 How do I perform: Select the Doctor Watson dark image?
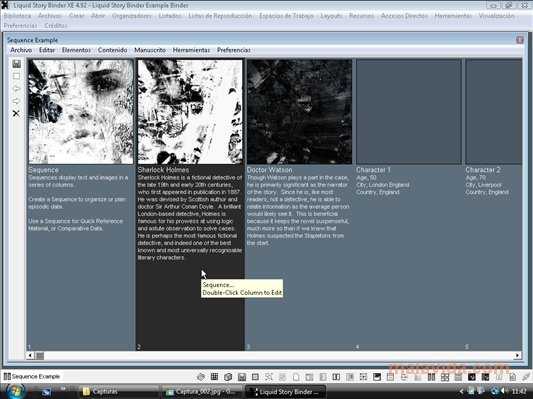point(299,111)
